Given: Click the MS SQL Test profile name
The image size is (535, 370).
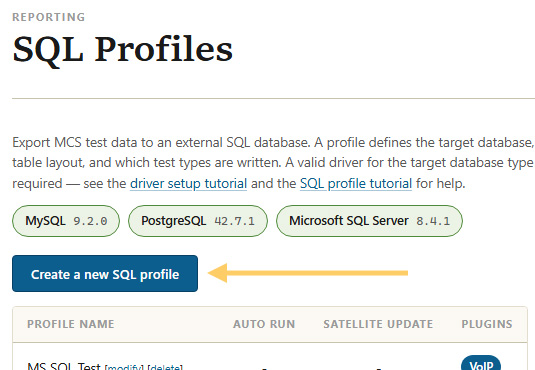Looking at the screenshot, I should tap(64, 366).
